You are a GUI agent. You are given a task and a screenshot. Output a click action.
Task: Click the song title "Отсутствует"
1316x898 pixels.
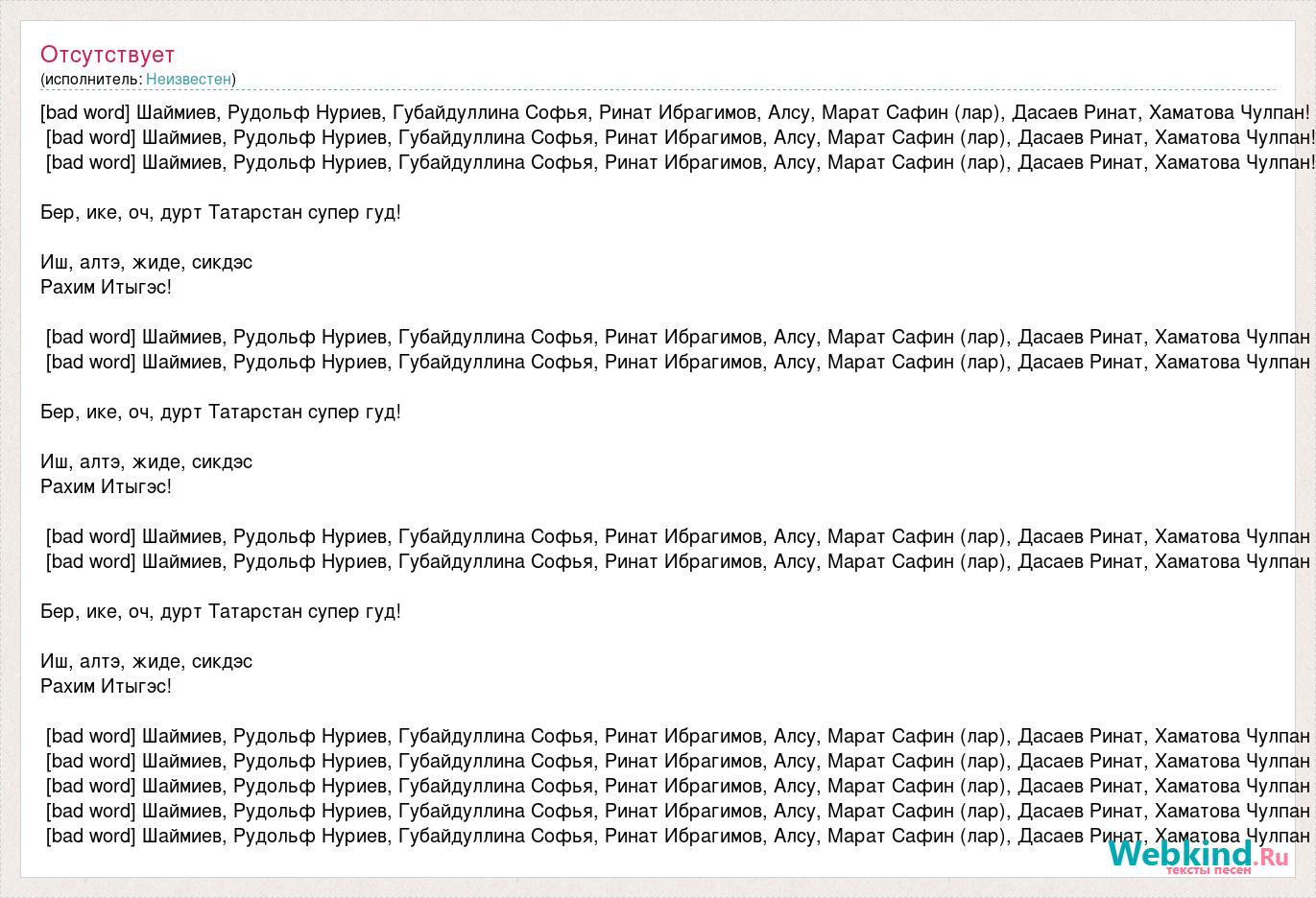coord(108,55)
